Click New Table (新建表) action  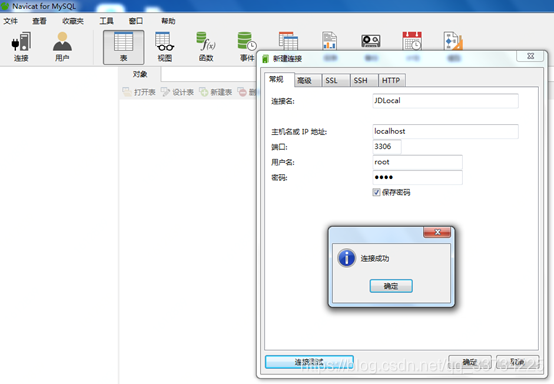216,92
